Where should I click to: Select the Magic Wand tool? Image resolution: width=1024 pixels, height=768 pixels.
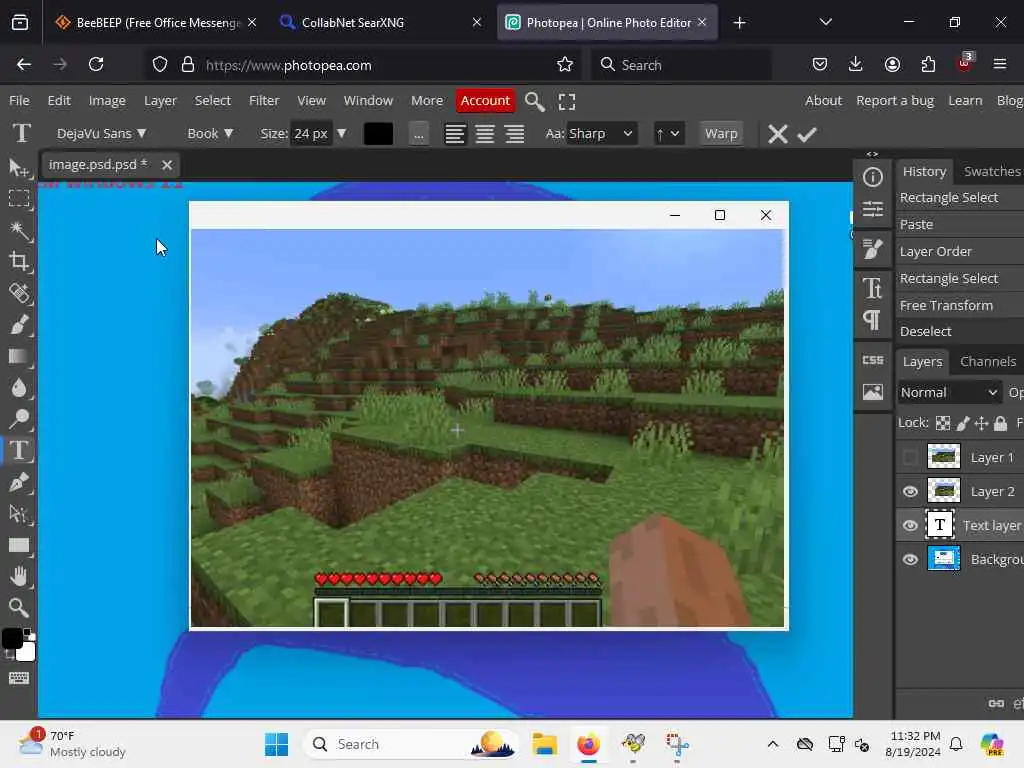coord(18,230)
